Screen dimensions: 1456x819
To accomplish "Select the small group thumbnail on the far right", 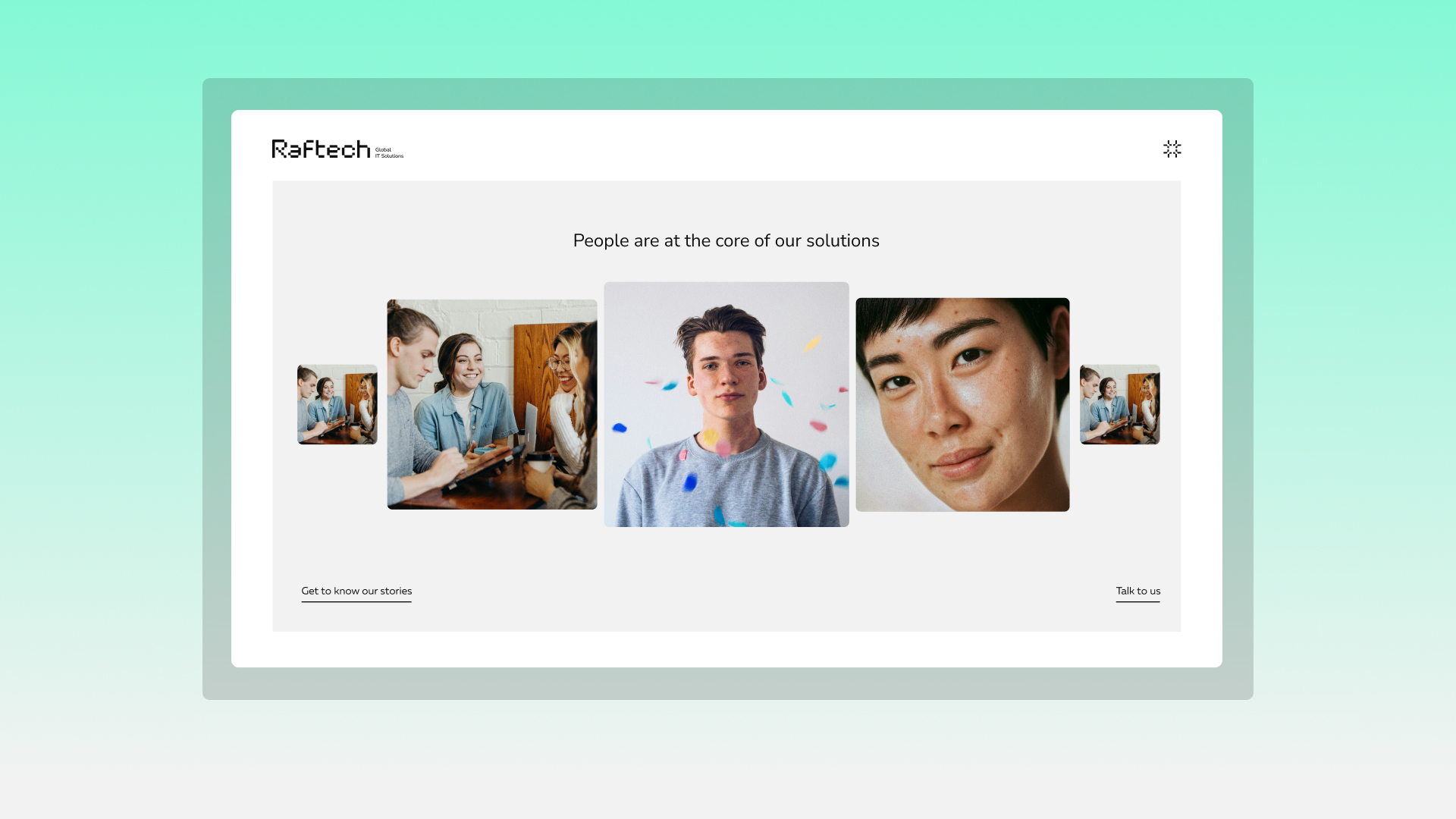I will (x=1119, y=404).
